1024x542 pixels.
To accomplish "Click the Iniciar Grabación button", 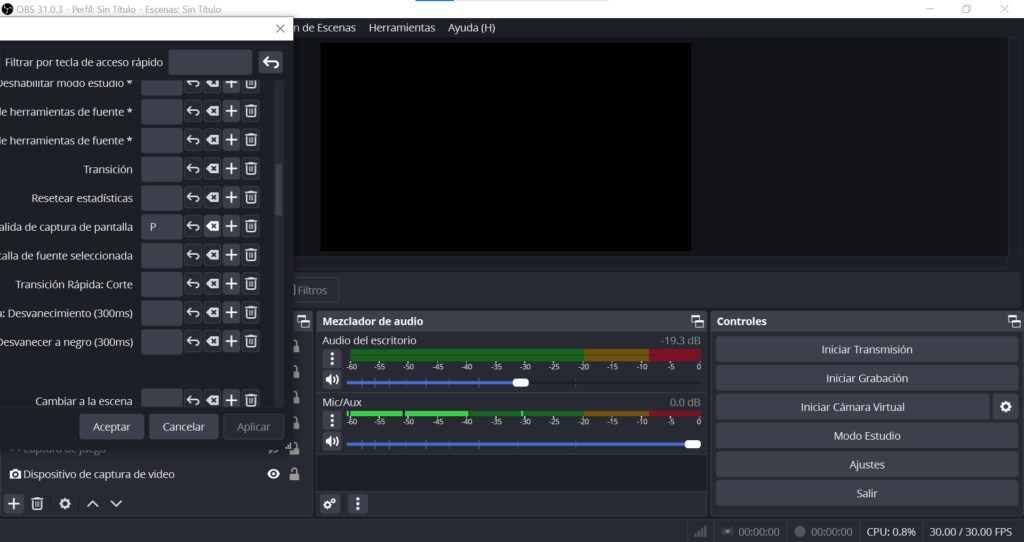I will pyautogui.click(x=866, y=378).
